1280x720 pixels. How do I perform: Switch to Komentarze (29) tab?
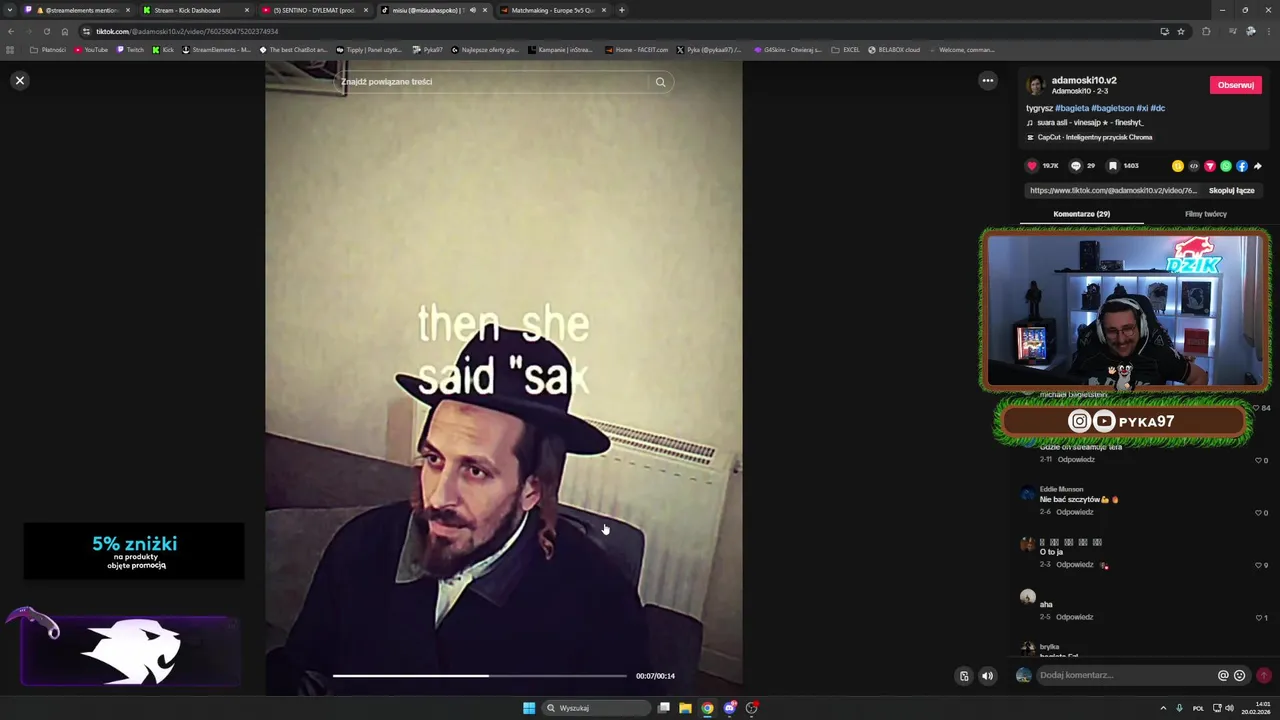[x=1081, y=214]
